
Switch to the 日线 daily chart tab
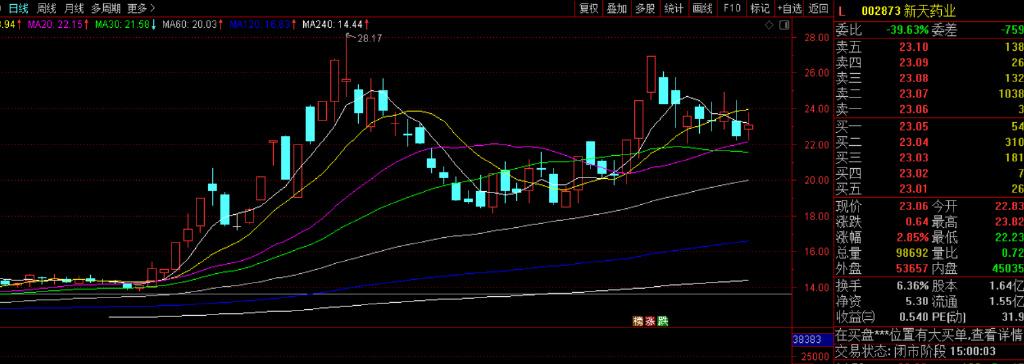tap(17, 8)
